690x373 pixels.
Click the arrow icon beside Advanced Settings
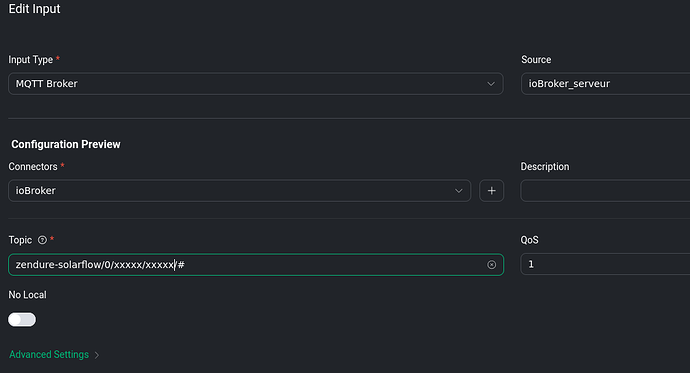[97, 355]
